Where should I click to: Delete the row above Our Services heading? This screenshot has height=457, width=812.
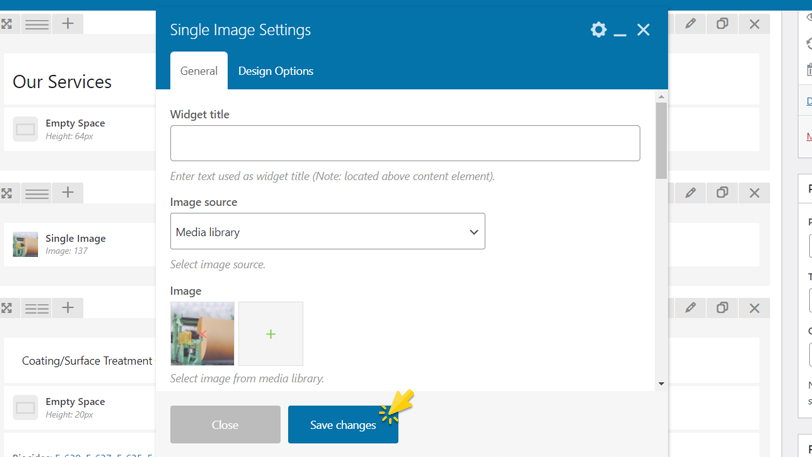[754, 24]
